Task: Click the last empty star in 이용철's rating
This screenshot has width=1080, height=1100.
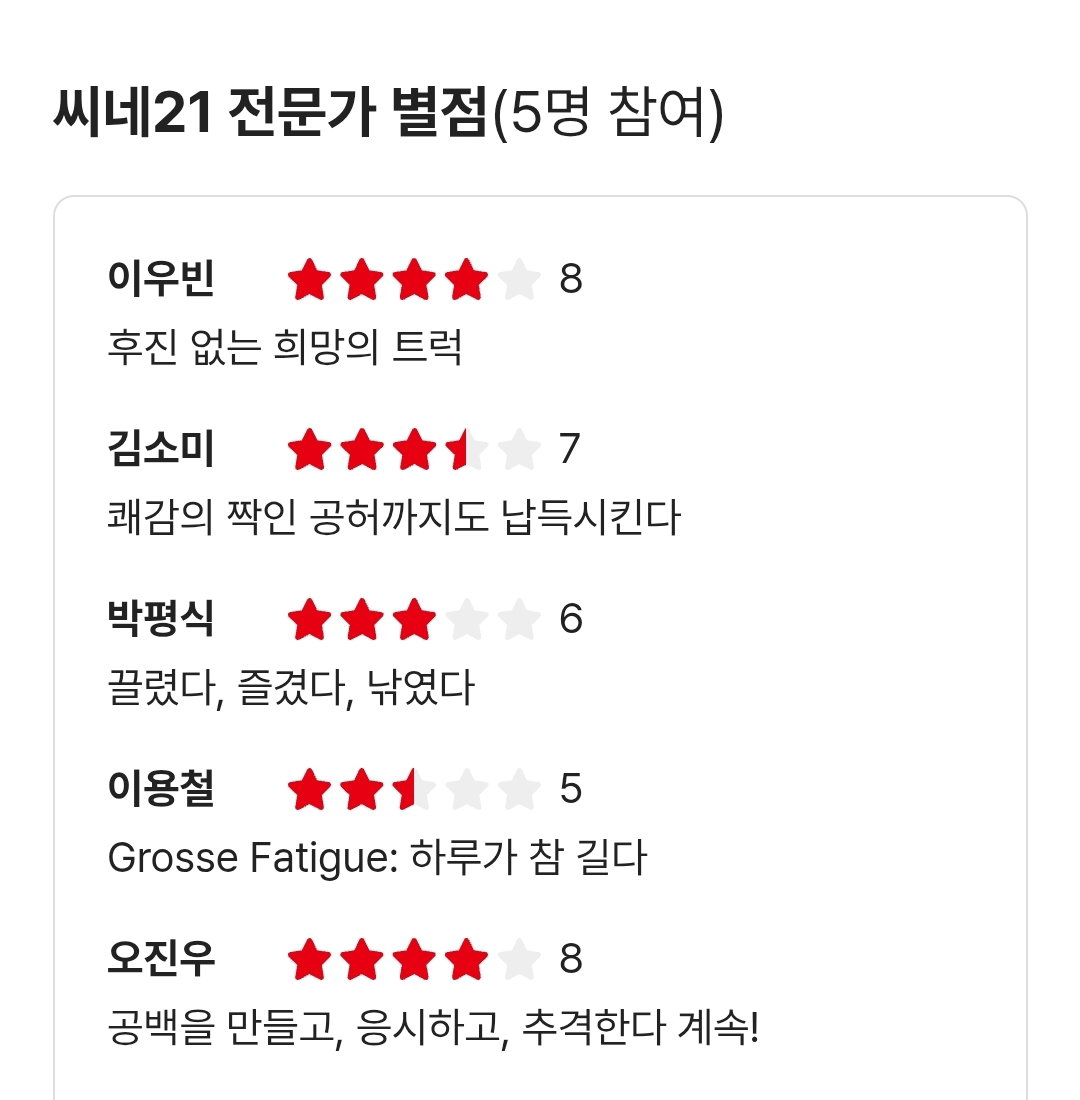Action: (x=519, y=789)
